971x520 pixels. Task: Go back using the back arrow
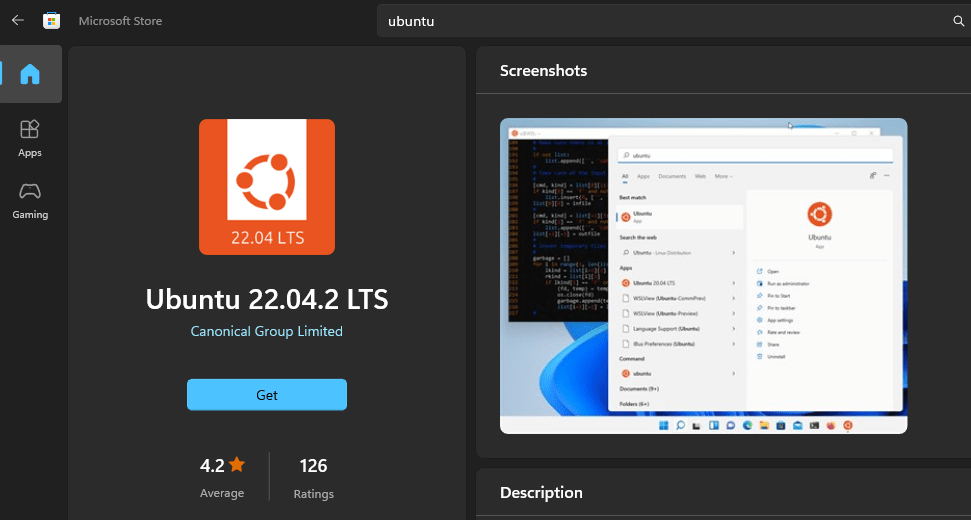[17, 20]
